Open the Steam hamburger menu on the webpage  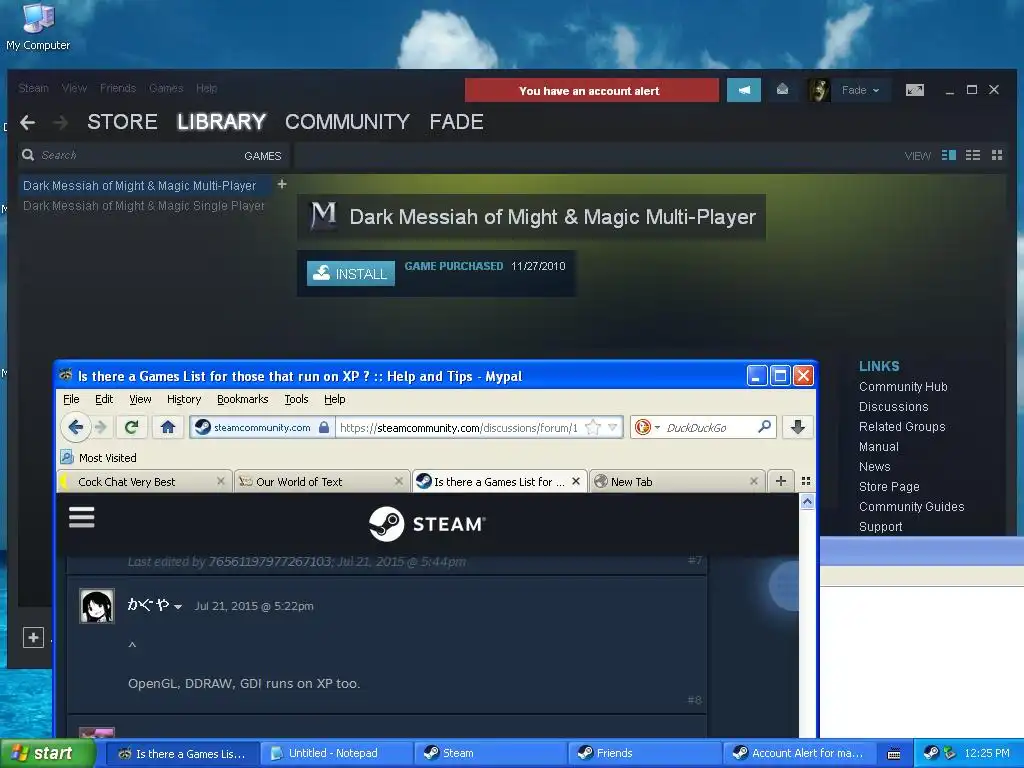82,517
